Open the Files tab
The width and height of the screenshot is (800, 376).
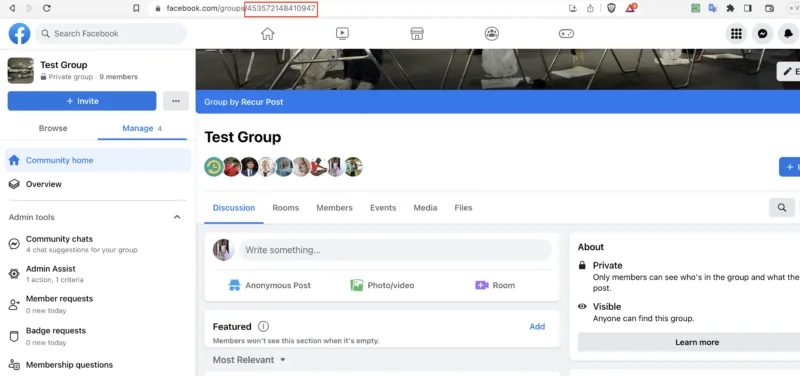pyautogui.click(x=463, y=208)
